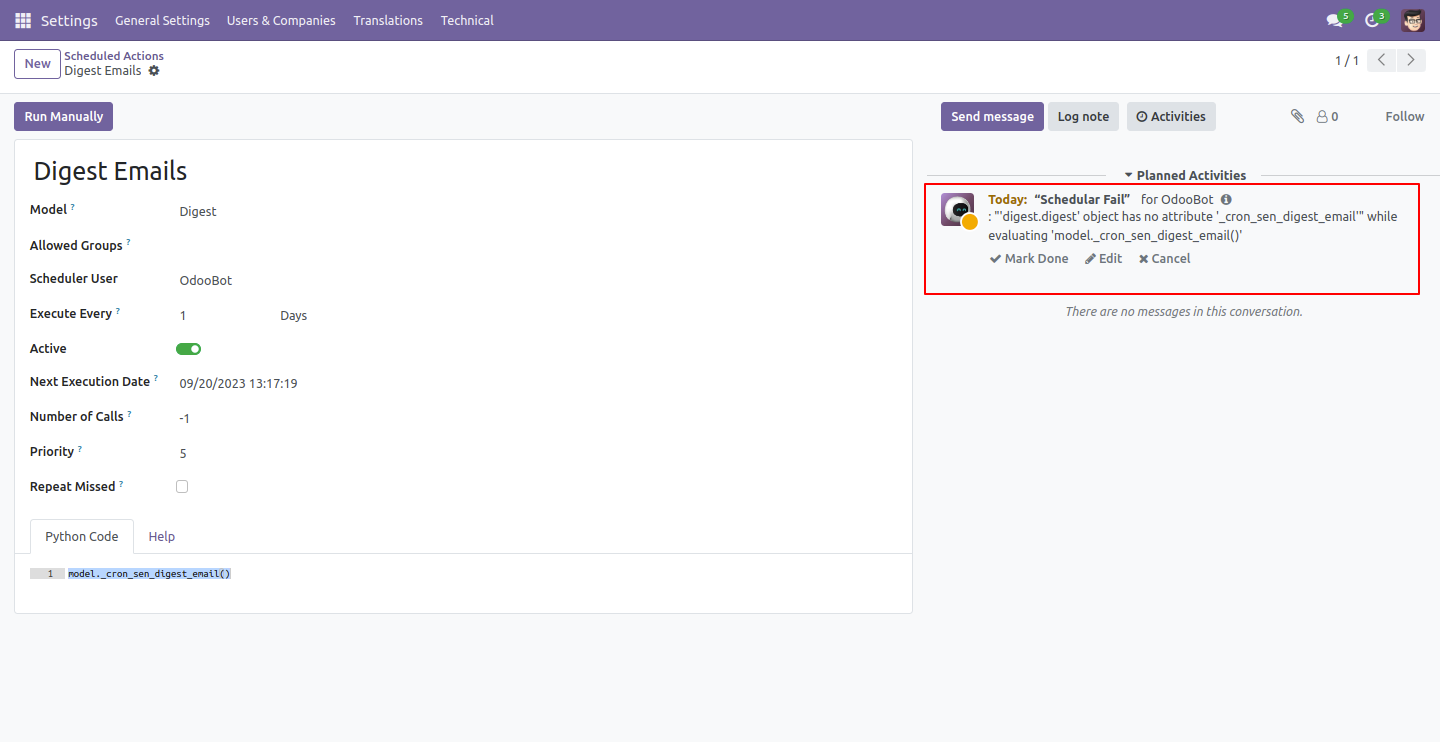This screenshot has width=1440, height=742.
Task: Click the Digest Emails breadcrumb text
Action: (x=103, y=71)
